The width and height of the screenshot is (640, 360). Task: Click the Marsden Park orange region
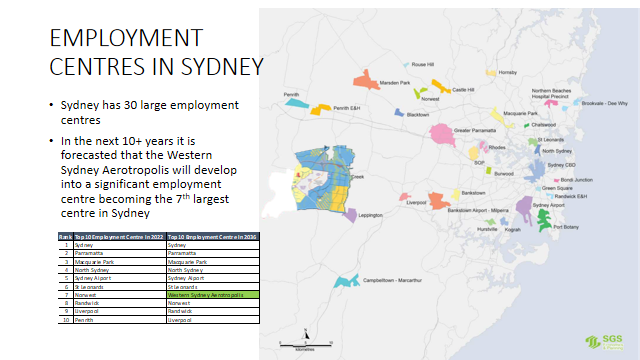tap(366, 80)
